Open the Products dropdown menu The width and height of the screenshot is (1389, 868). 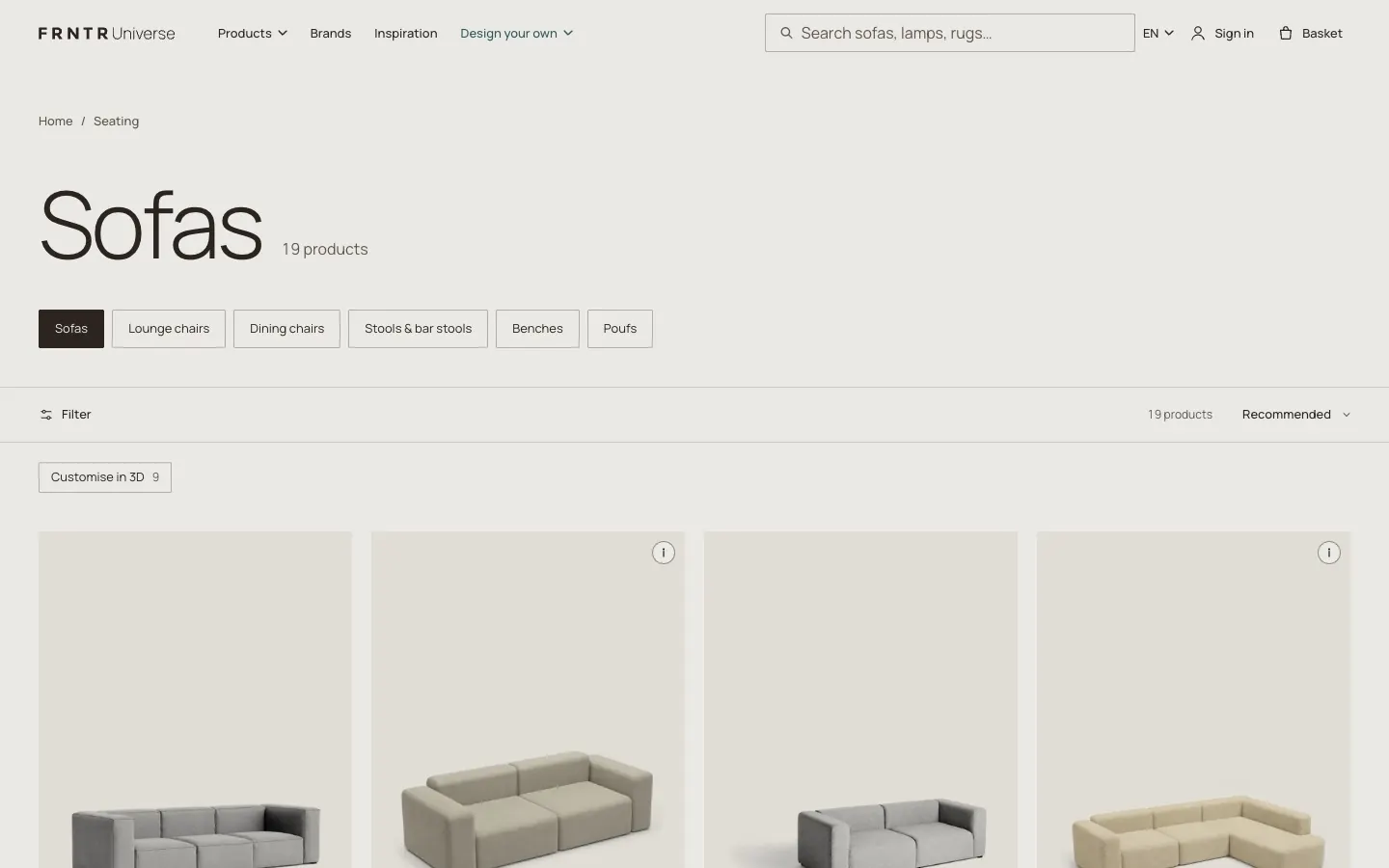click(253, 33)
